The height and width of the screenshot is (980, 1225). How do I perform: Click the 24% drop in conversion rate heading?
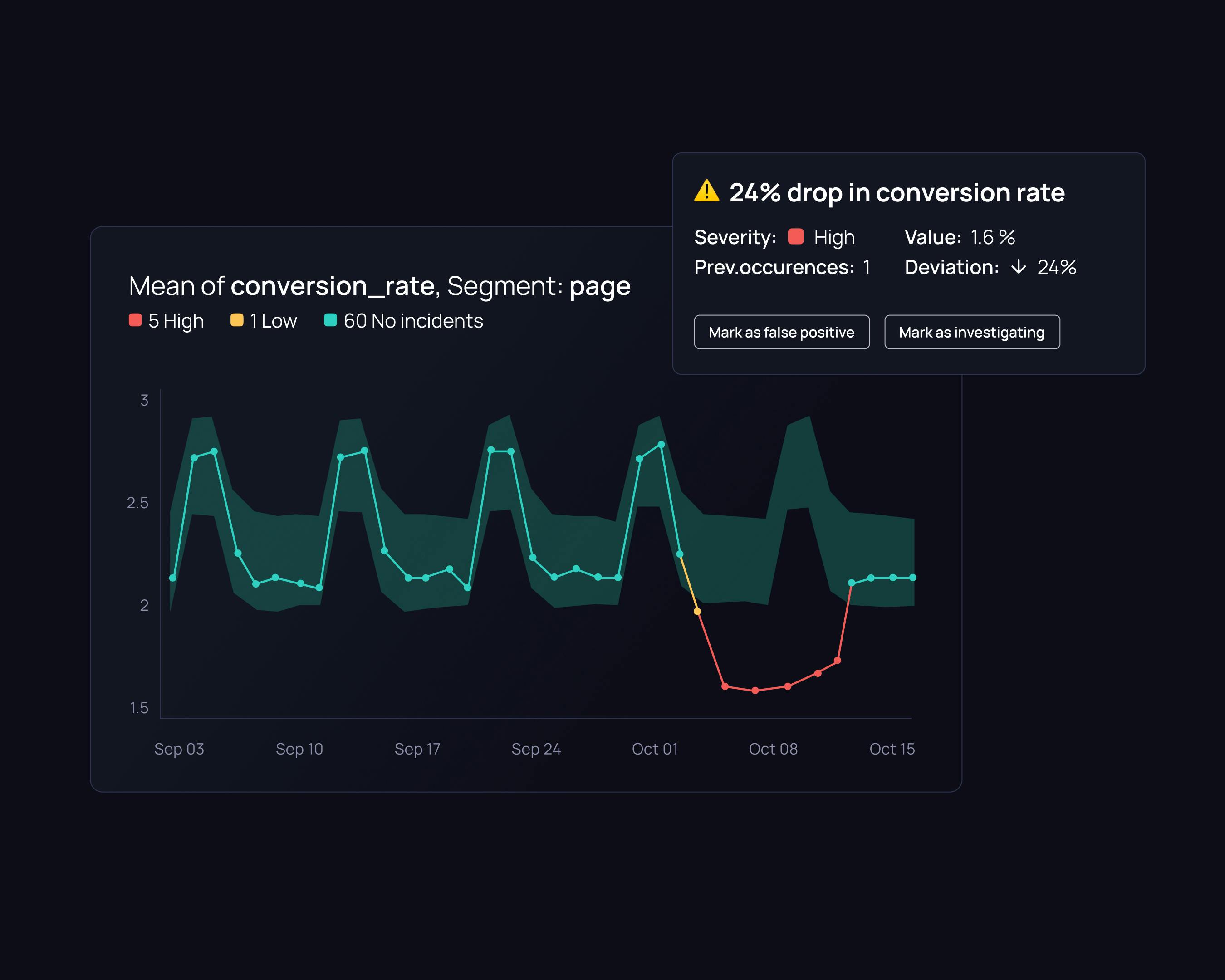point(897,192)
